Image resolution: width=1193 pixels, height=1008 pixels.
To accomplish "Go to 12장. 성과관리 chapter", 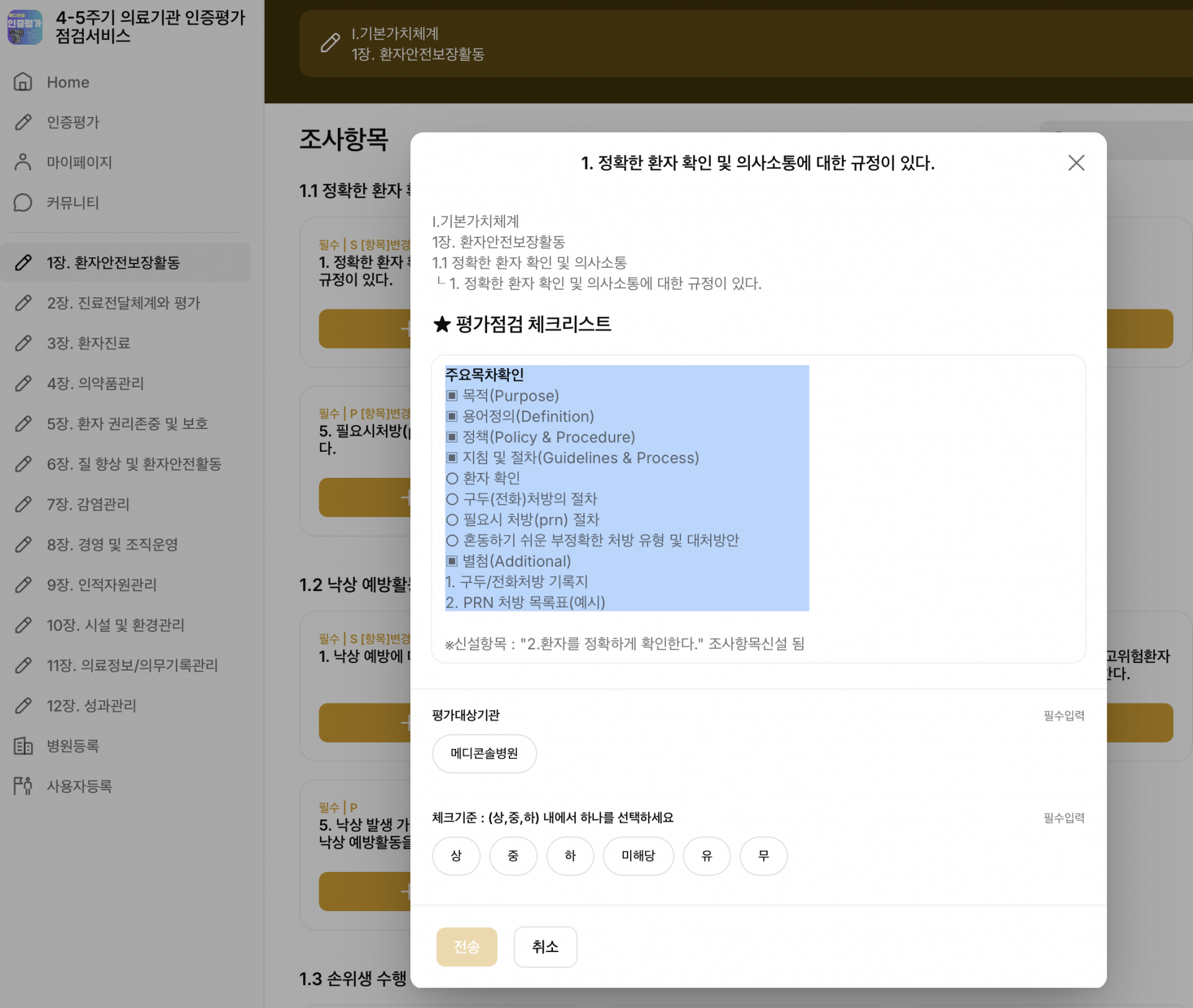I will (x=91, y=705).
